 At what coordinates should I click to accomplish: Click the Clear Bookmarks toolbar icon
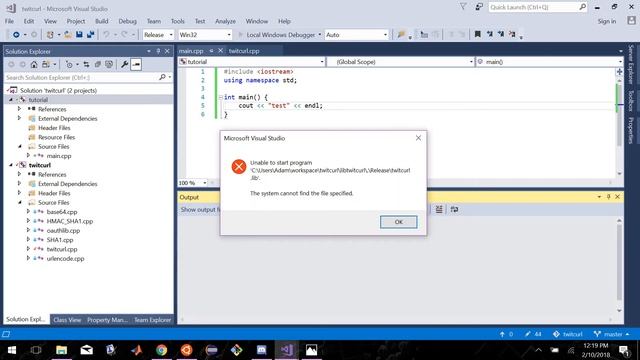coord(512,35)
